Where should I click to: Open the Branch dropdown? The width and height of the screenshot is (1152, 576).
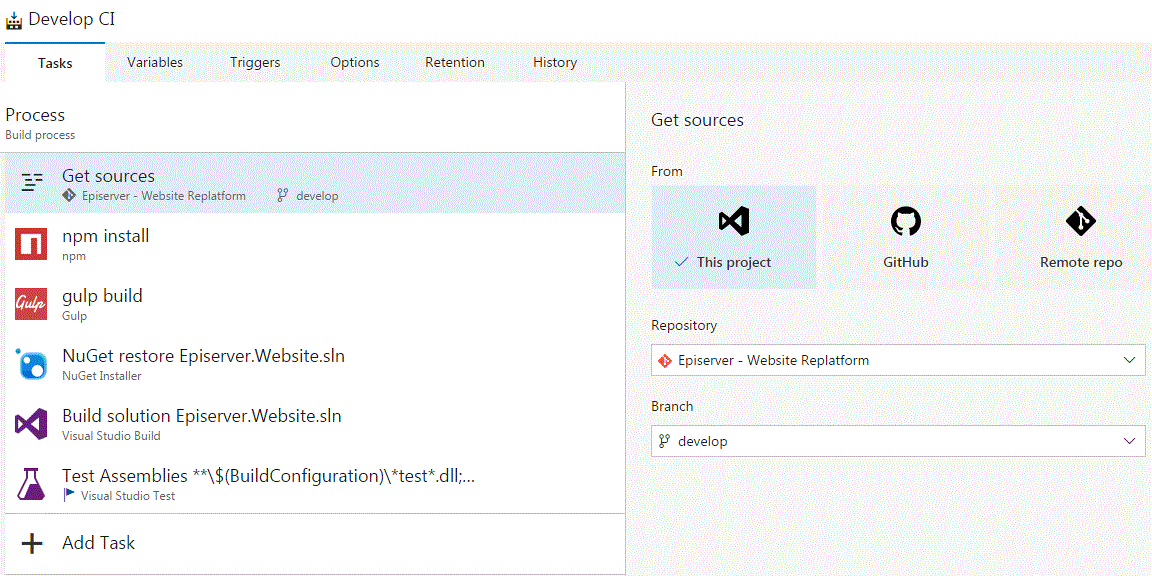pos(897,440)
